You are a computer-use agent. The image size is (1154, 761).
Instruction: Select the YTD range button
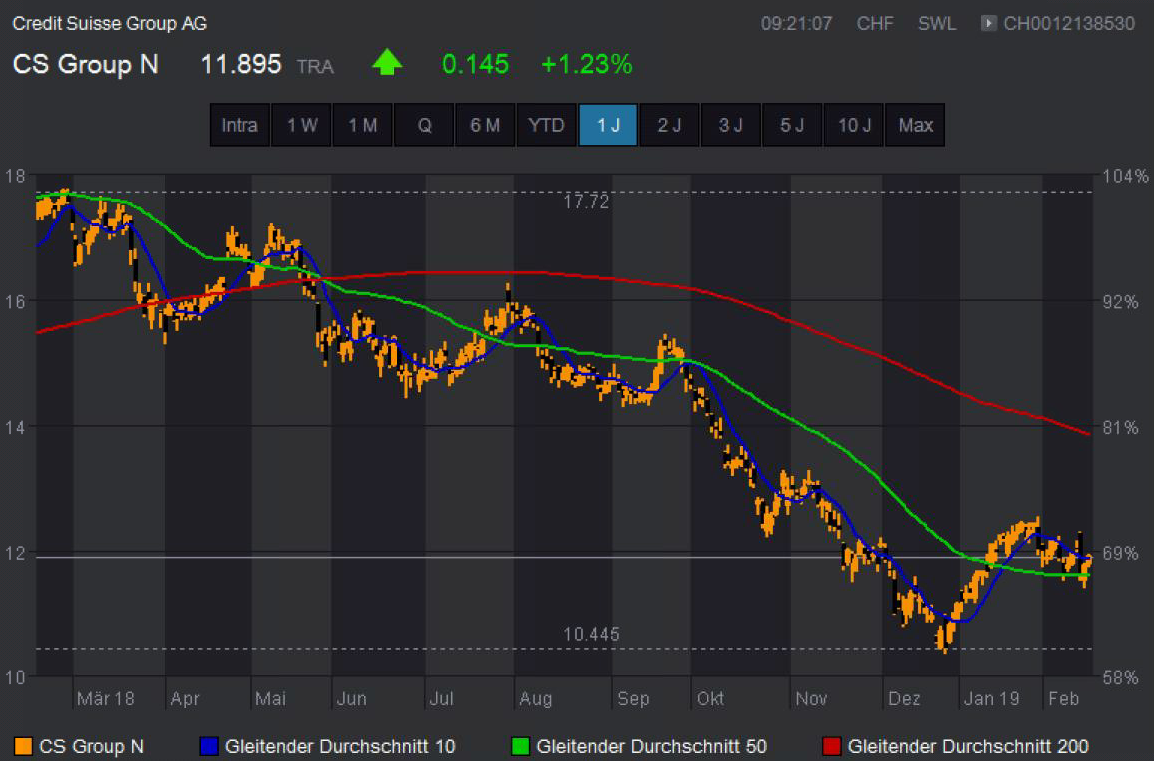click(x=546, y=125)
